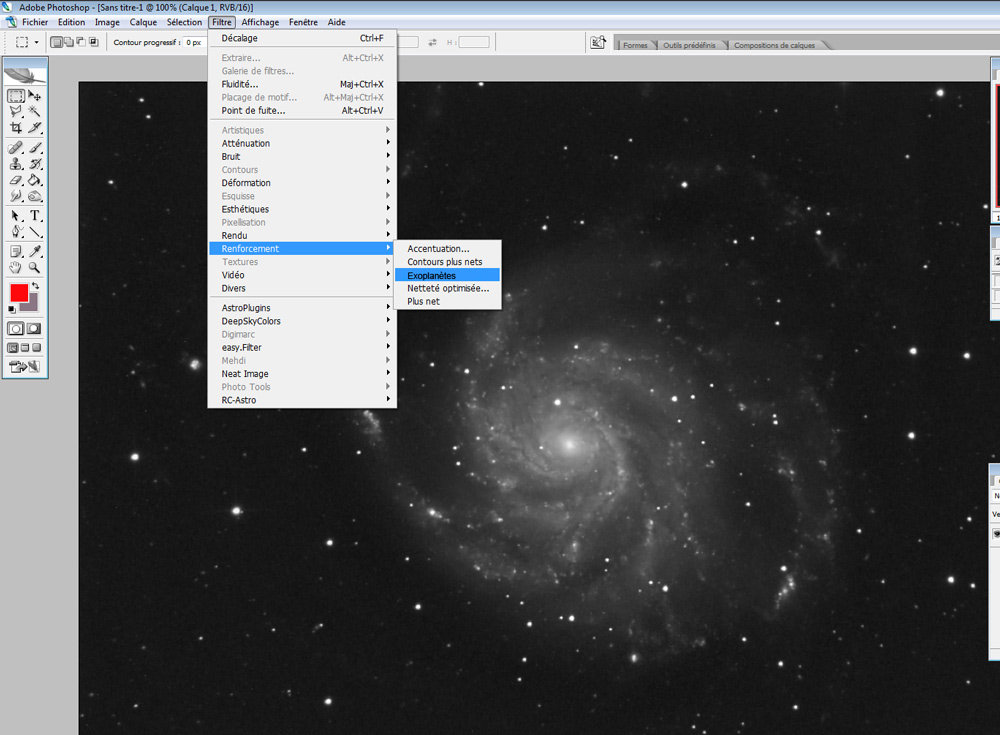Choose New selection mode in options bar
The height and width of the screenshot is (735, 1000).
click(x=56, y=42)
